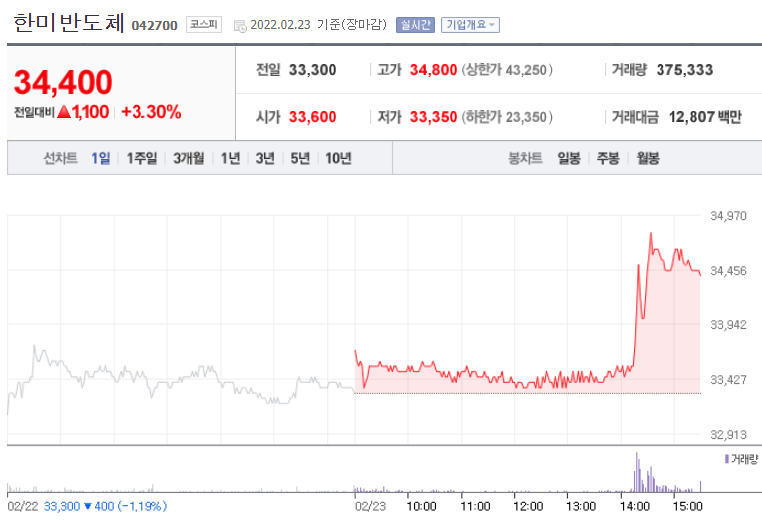Click the 11:00 time axis label
The image size is (762, 528).
coord(475,507)
